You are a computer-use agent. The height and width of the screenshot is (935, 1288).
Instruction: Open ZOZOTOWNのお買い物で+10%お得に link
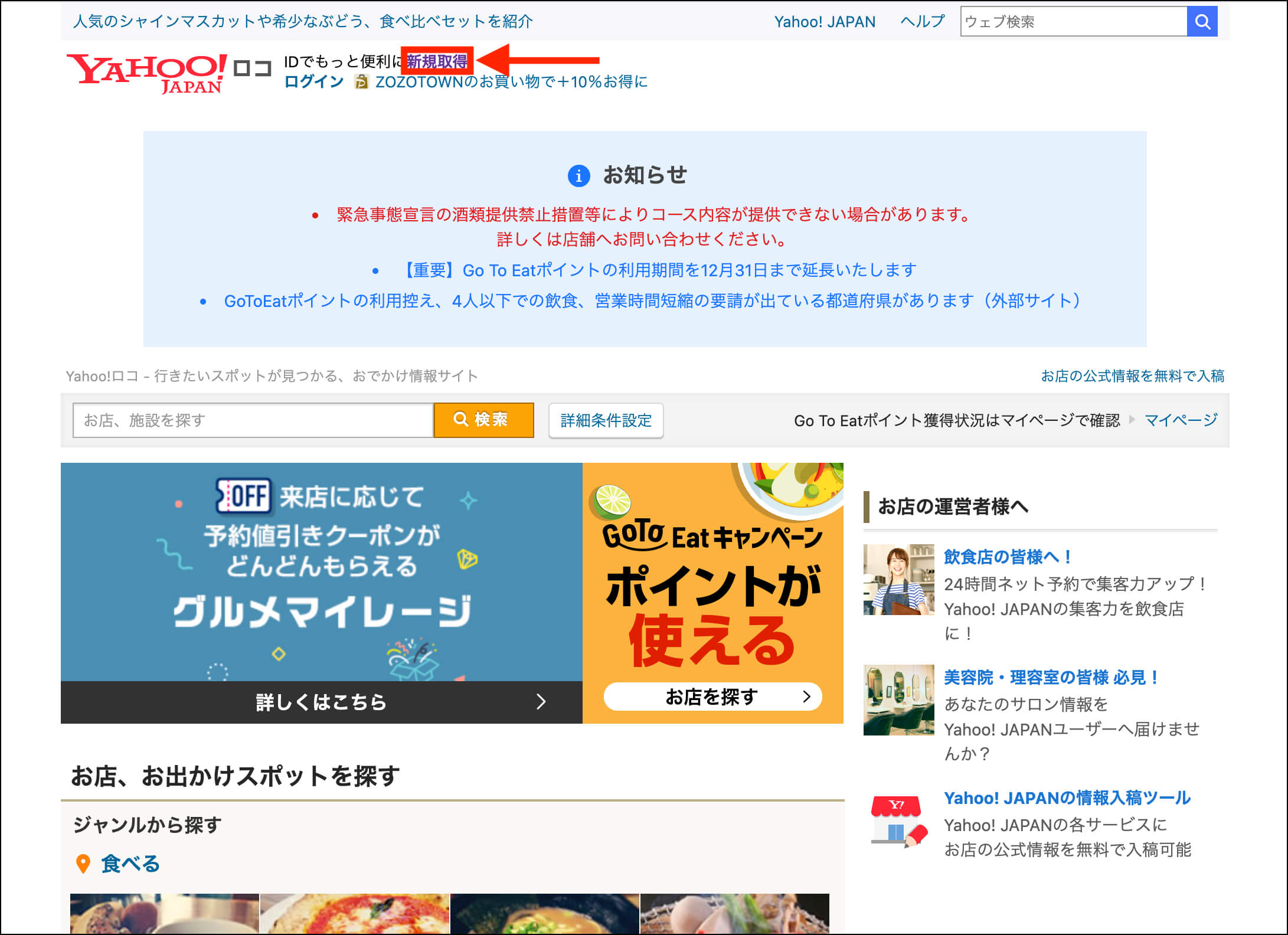click(511, 81)
